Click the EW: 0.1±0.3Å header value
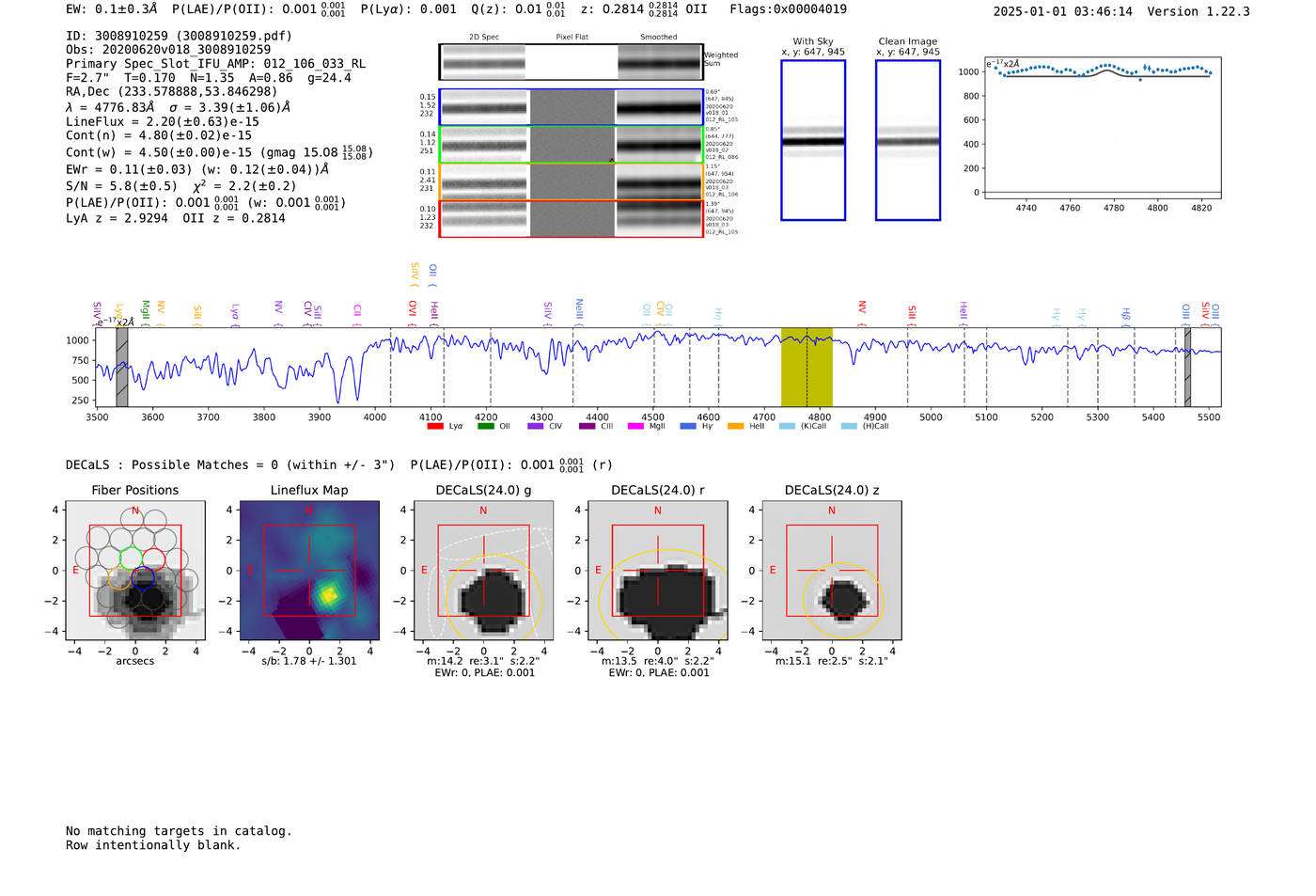 (x=112, y=9)
